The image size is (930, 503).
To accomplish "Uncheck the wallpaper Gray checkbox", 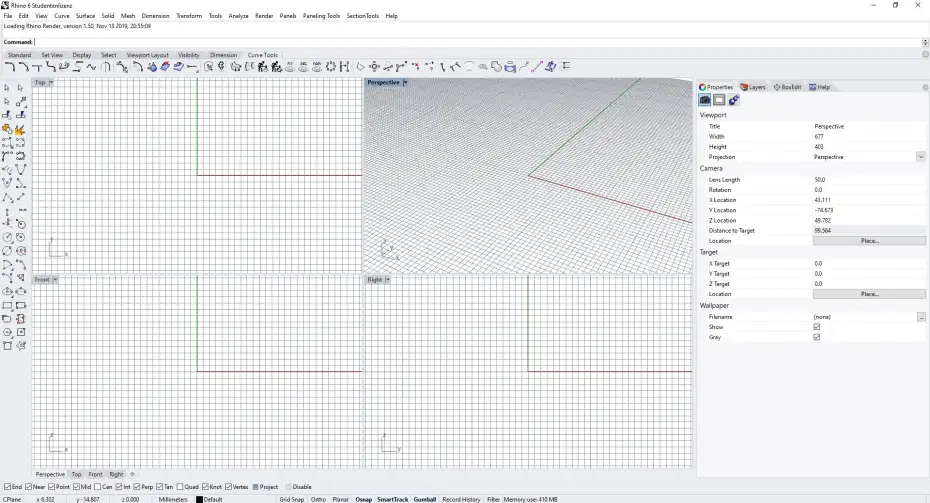I will pos(817,337).
